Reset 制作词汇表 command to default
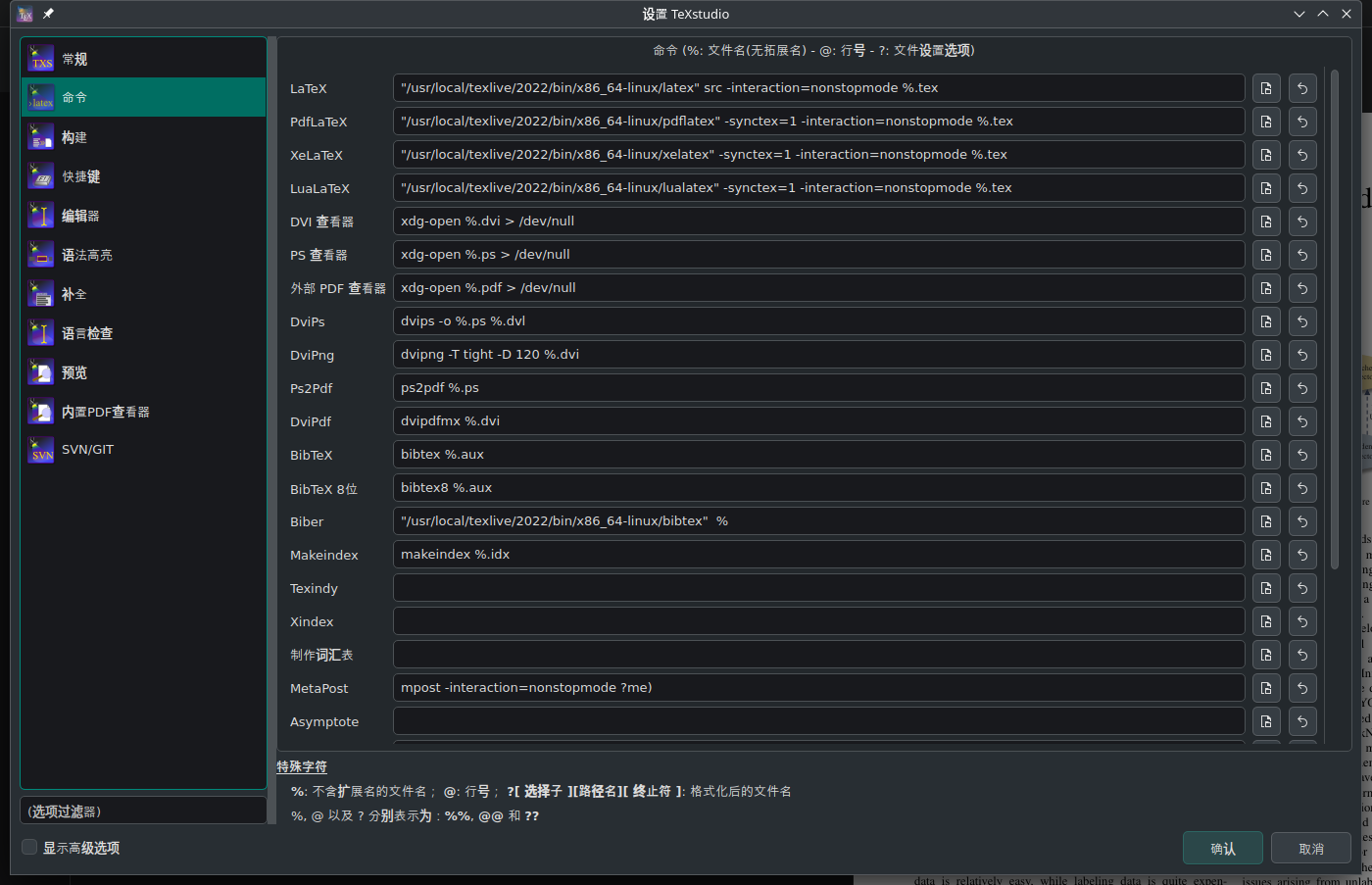Image resolution: width=1372 pixels, height=885 pixels. tap(1302, 655)
